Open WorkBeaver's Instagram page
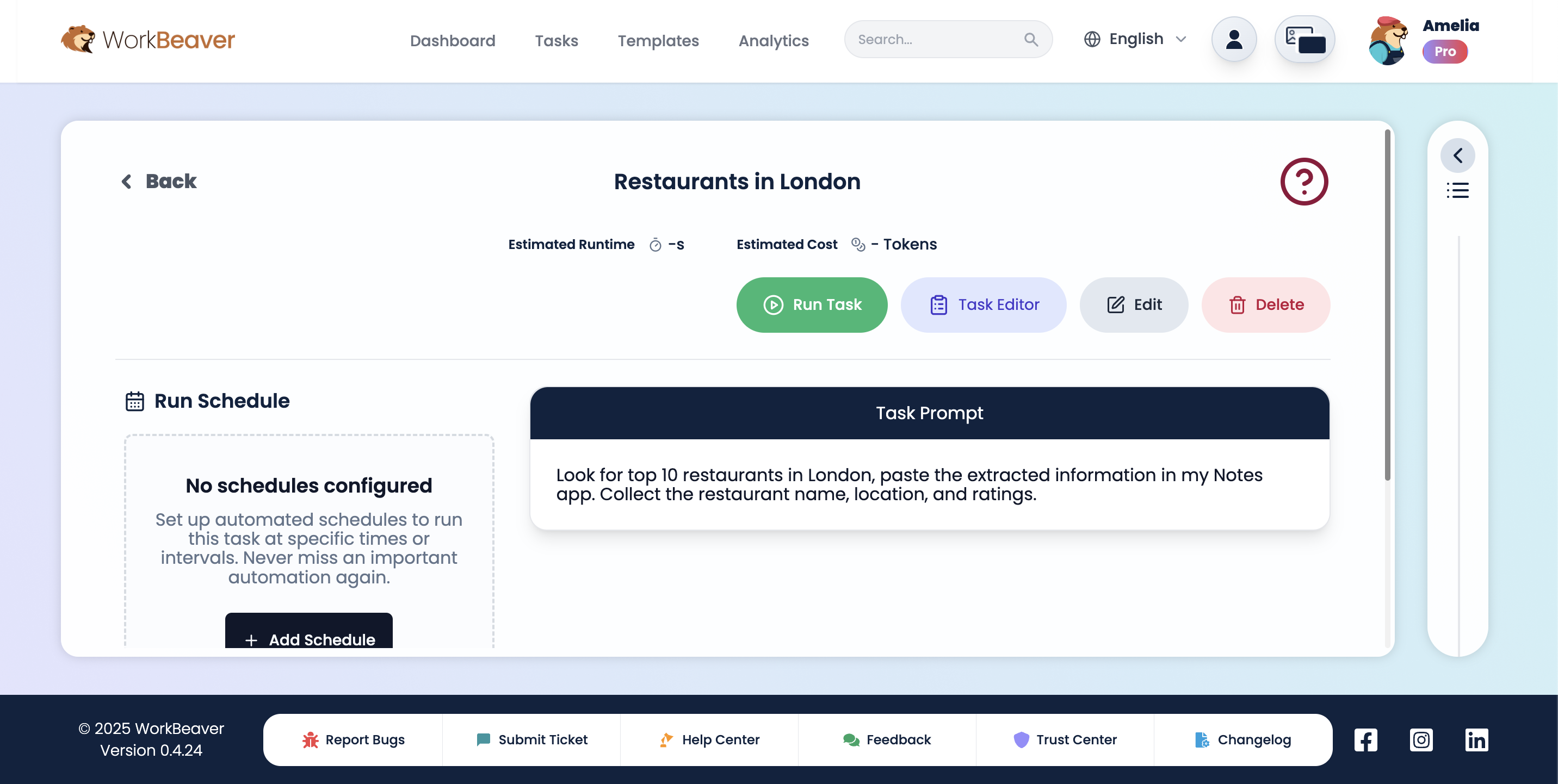The height and width of the screenshot is (784, 1558). point(1421,739)
